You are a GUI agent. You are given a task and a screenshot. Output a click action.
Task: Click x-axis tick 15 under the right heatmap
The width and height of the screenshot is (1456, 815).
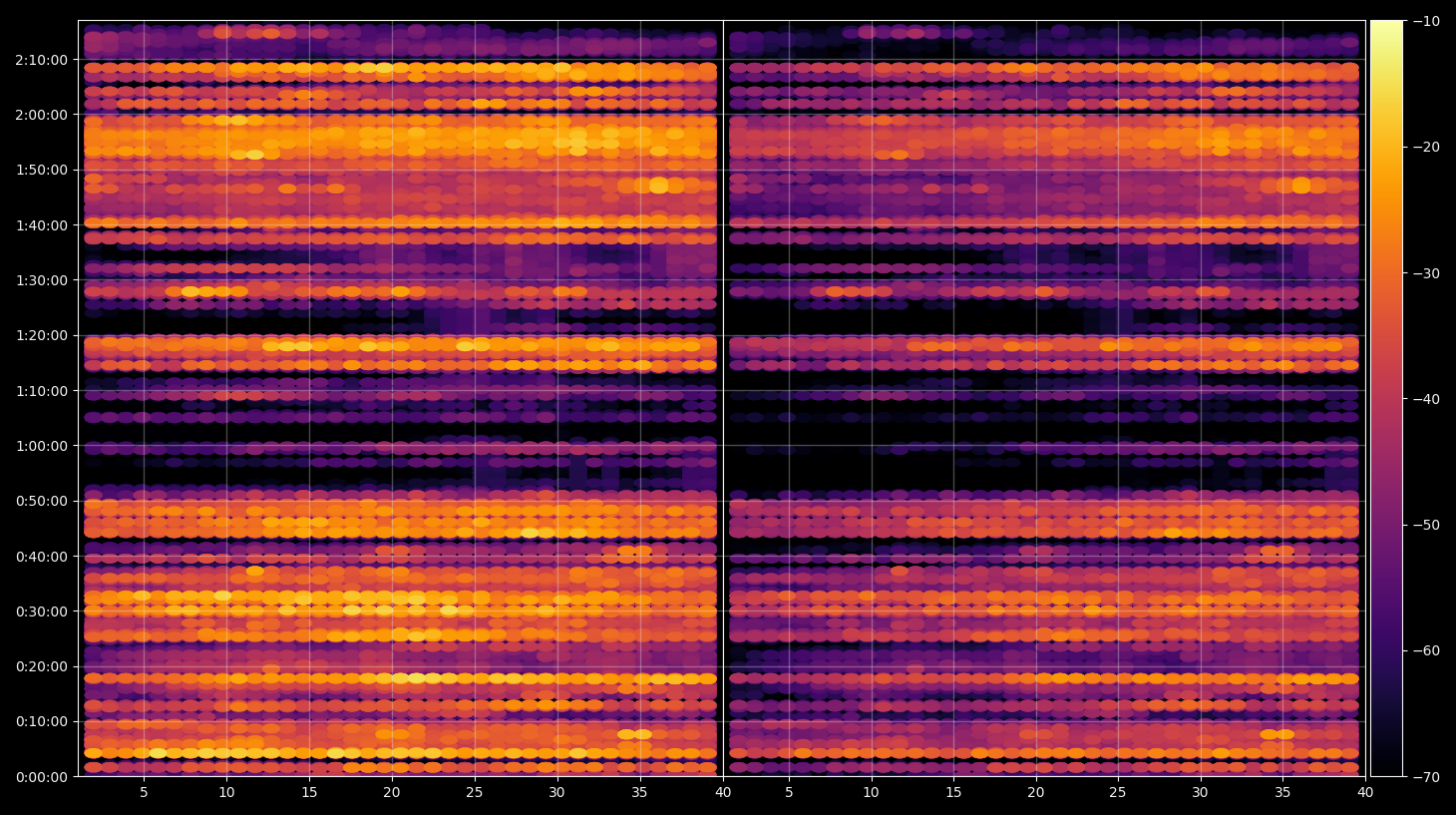953,793
